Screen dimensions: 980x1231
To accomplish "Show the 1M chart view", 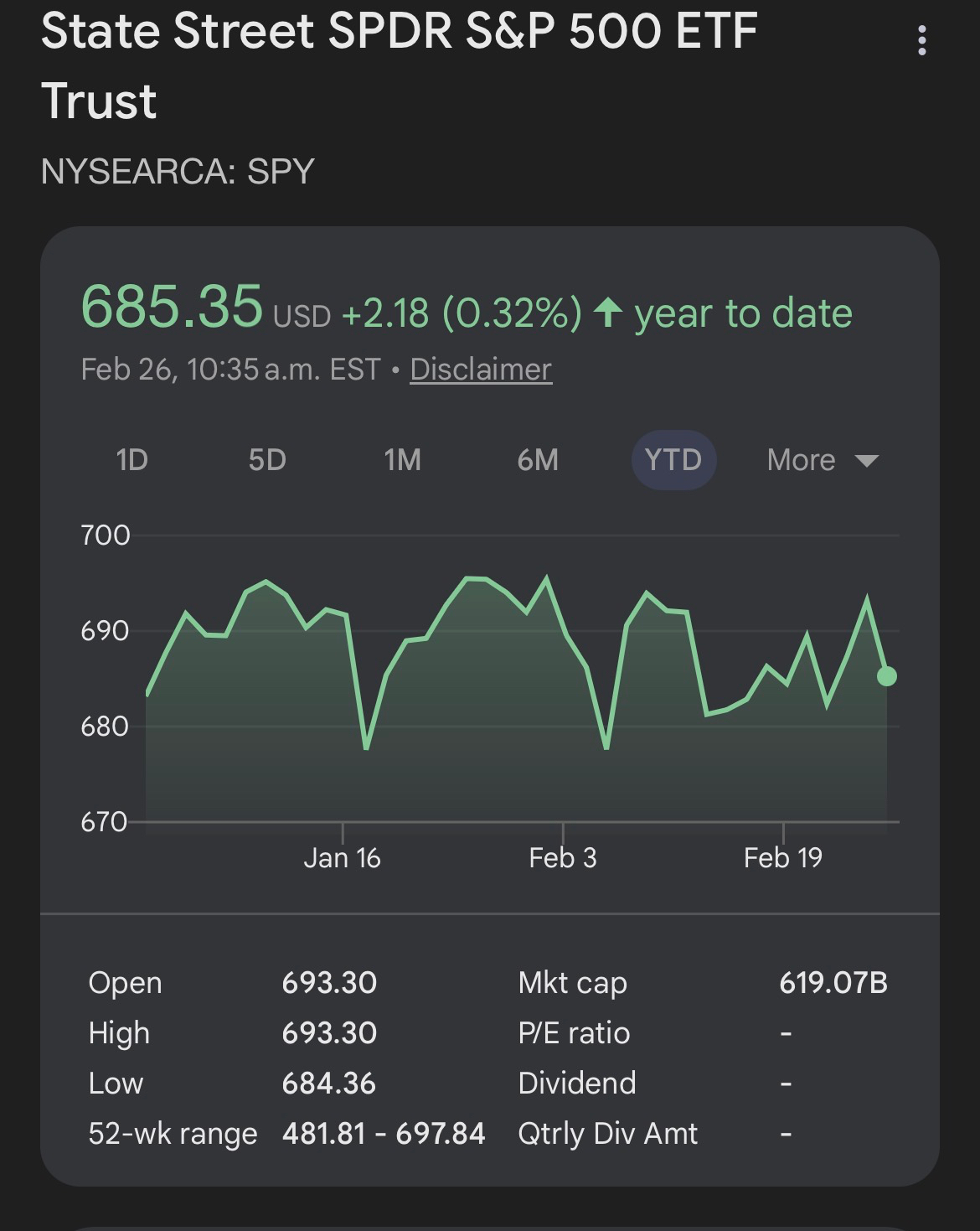I will (402, 460).
